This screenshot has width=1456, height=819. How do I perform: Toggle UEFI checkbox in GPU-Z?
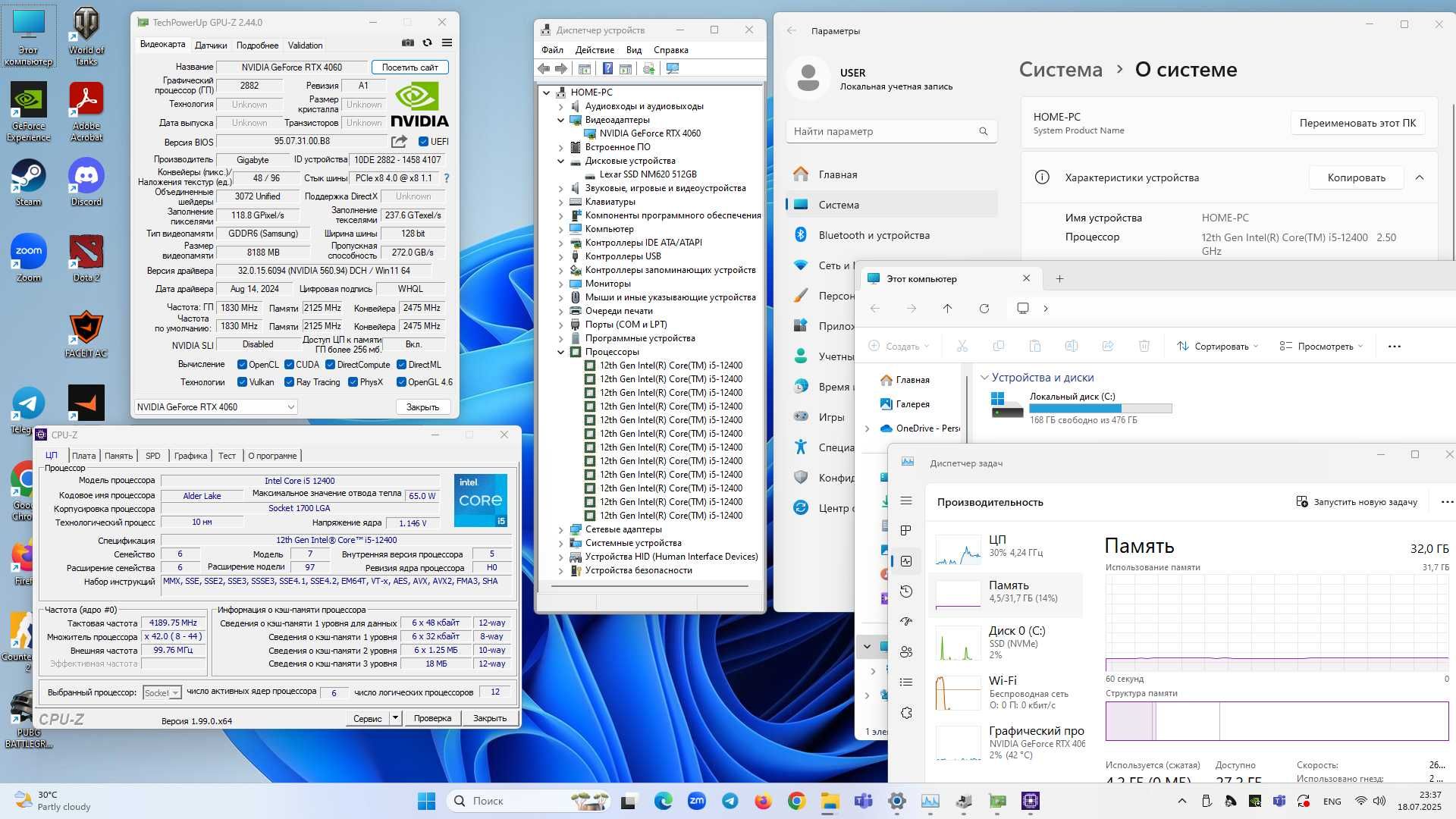pos(423,141)
